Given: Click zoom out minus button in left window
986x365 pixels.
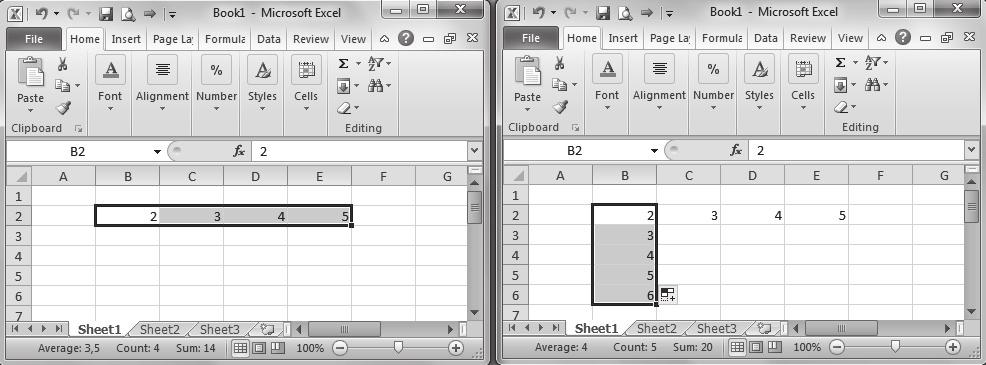Looking at the screenshot, I should click(x=340, y=348).
